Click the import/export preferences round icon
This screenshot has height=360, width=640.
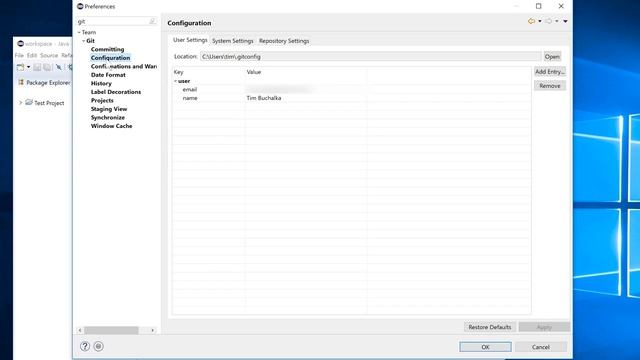pyautogui.click(x=98, y=346)
